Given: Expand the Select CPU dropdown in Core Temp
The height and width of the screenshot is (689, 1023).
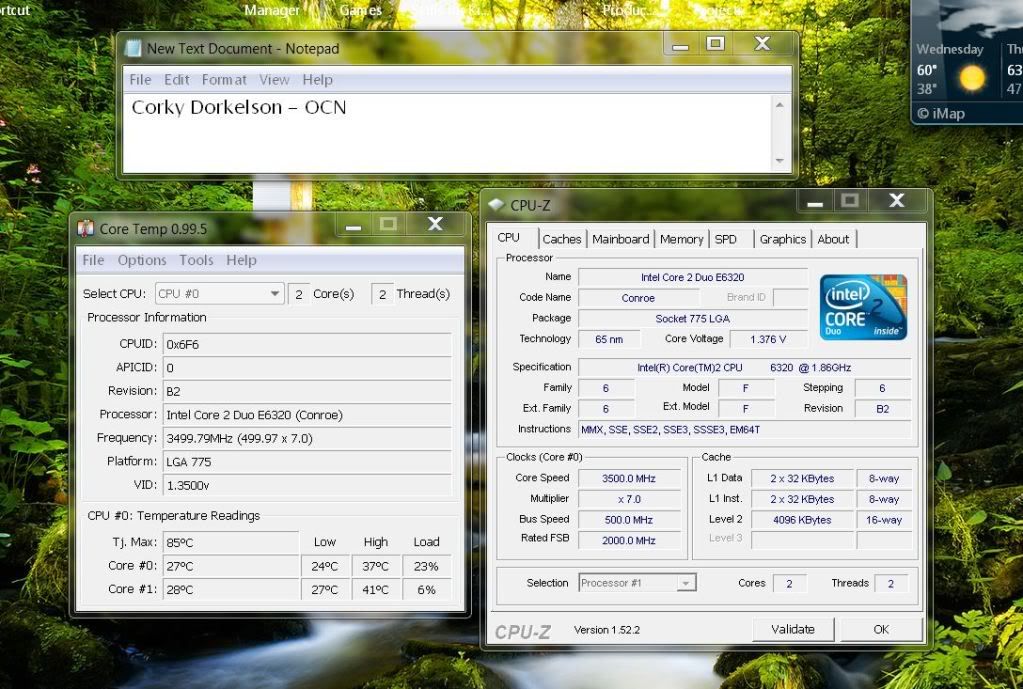Looking at the screenshot, I should coord(275,294).
